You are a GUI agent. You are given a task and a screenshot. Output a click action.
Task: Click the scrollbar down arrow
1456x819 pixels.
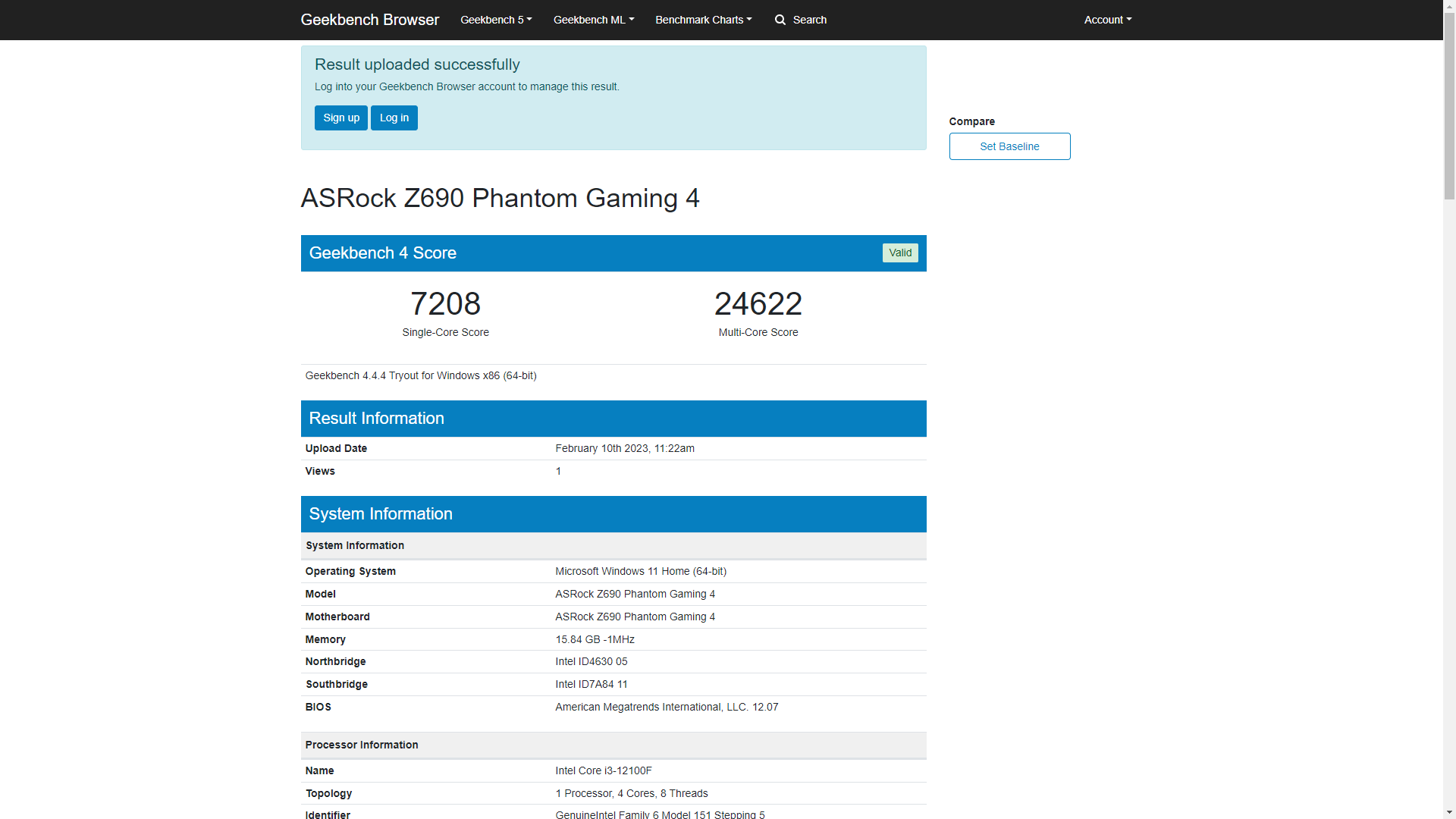click(x=1449, y=812)
